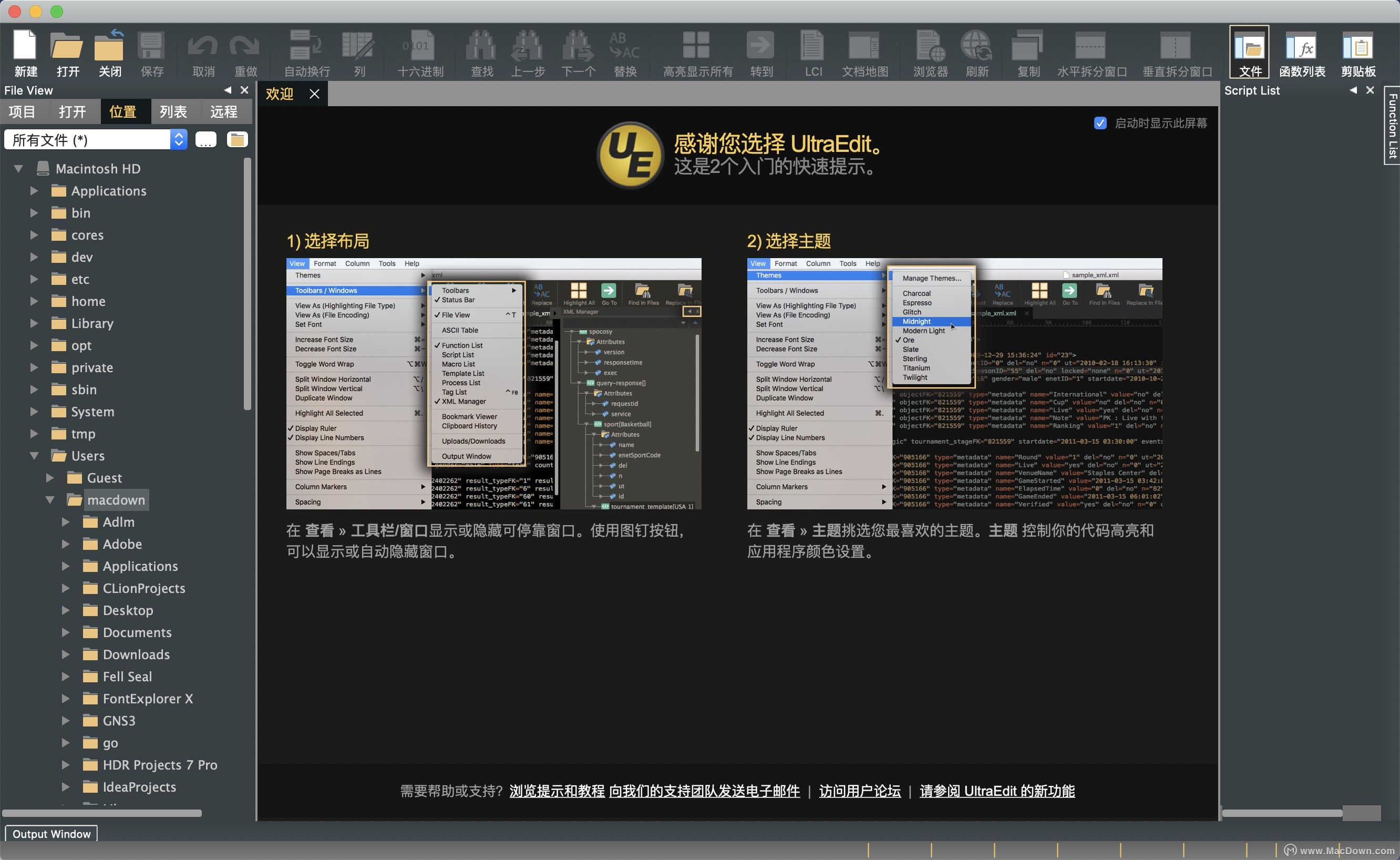This screenshot has width=1400, height=860.
Task: Collapse the Users folder arrow
Action: click(34, 456)
